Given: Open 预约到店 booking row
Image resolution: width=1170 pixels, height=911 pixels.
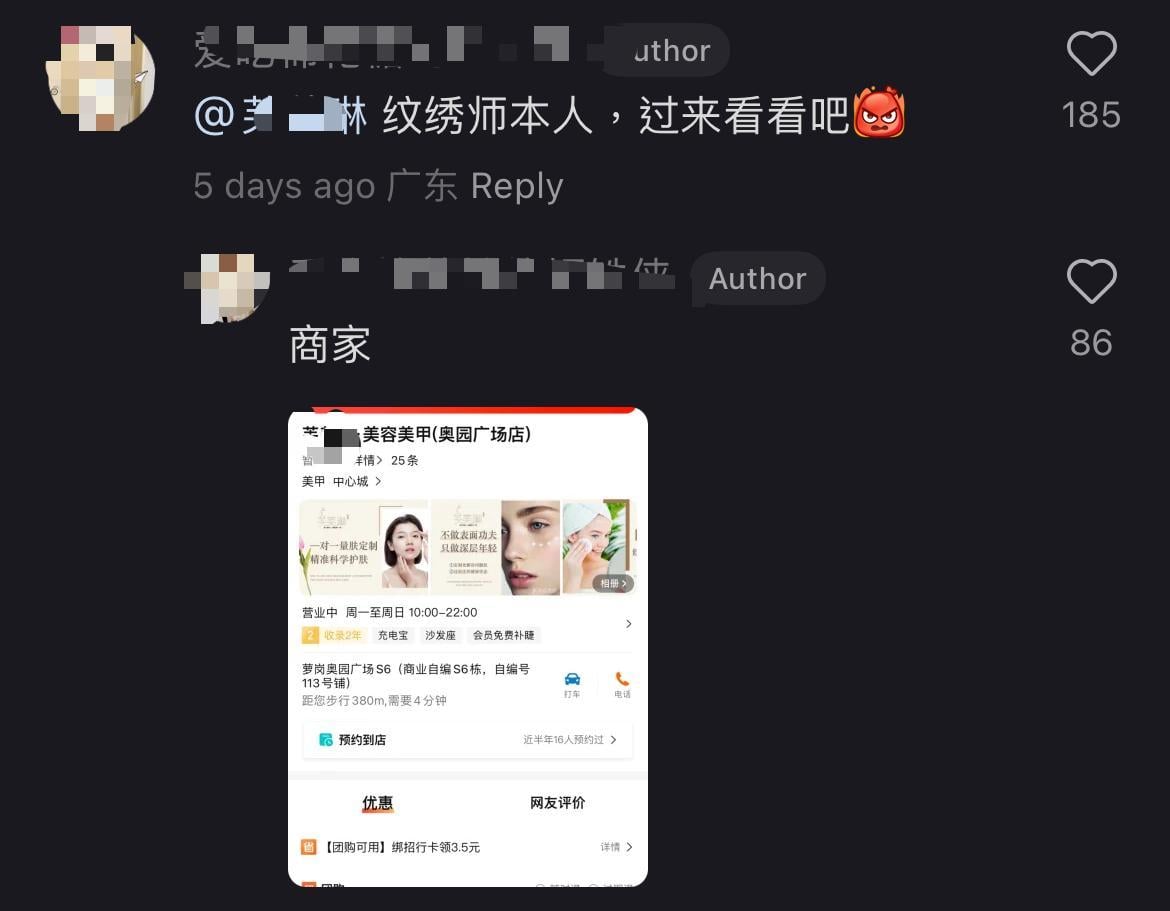Looking at the screenshot, I should 468,739.
